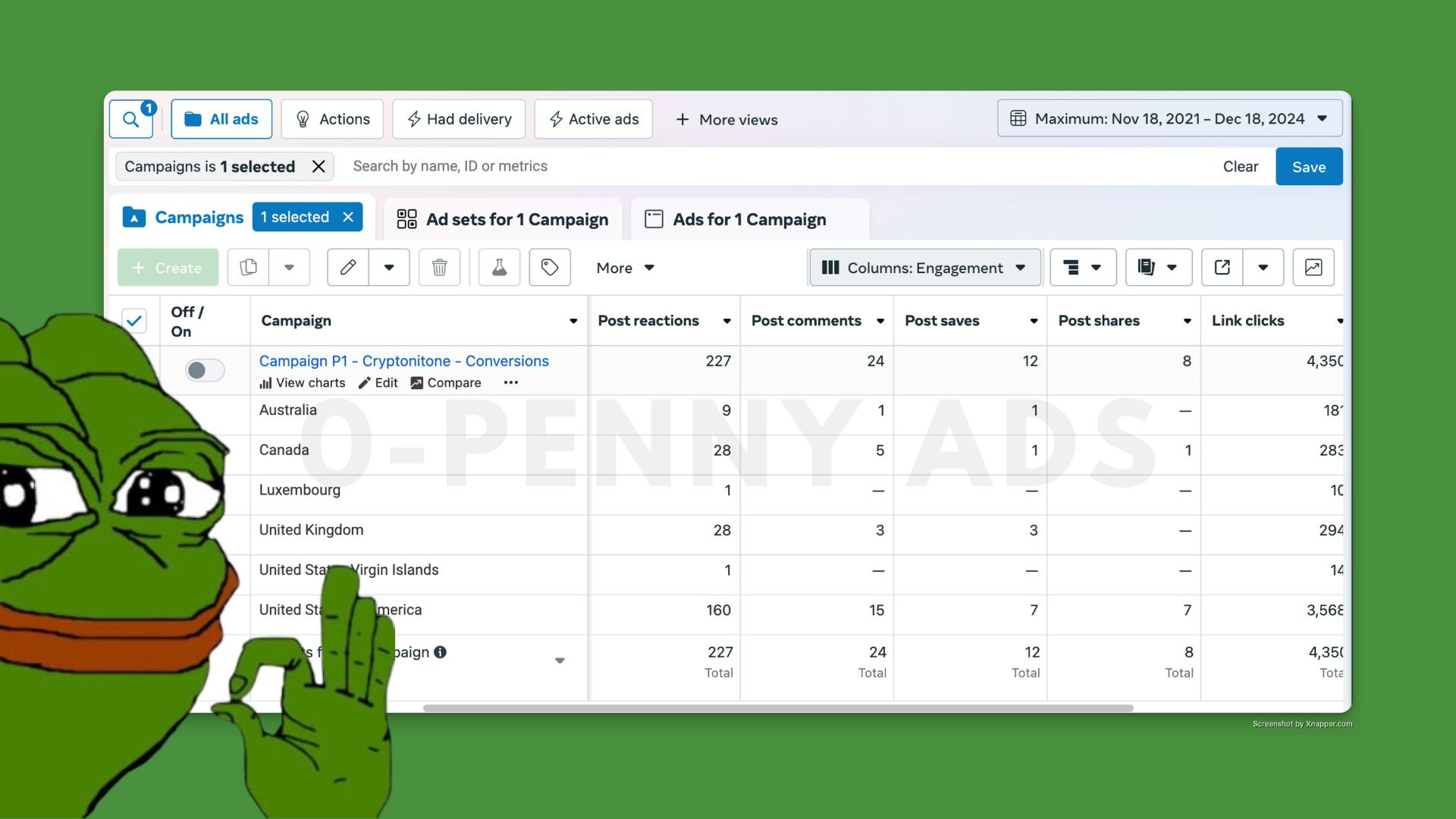1456x819 pixels.
Task: Switch to the Actions view
Action: (x=332, y=119)
